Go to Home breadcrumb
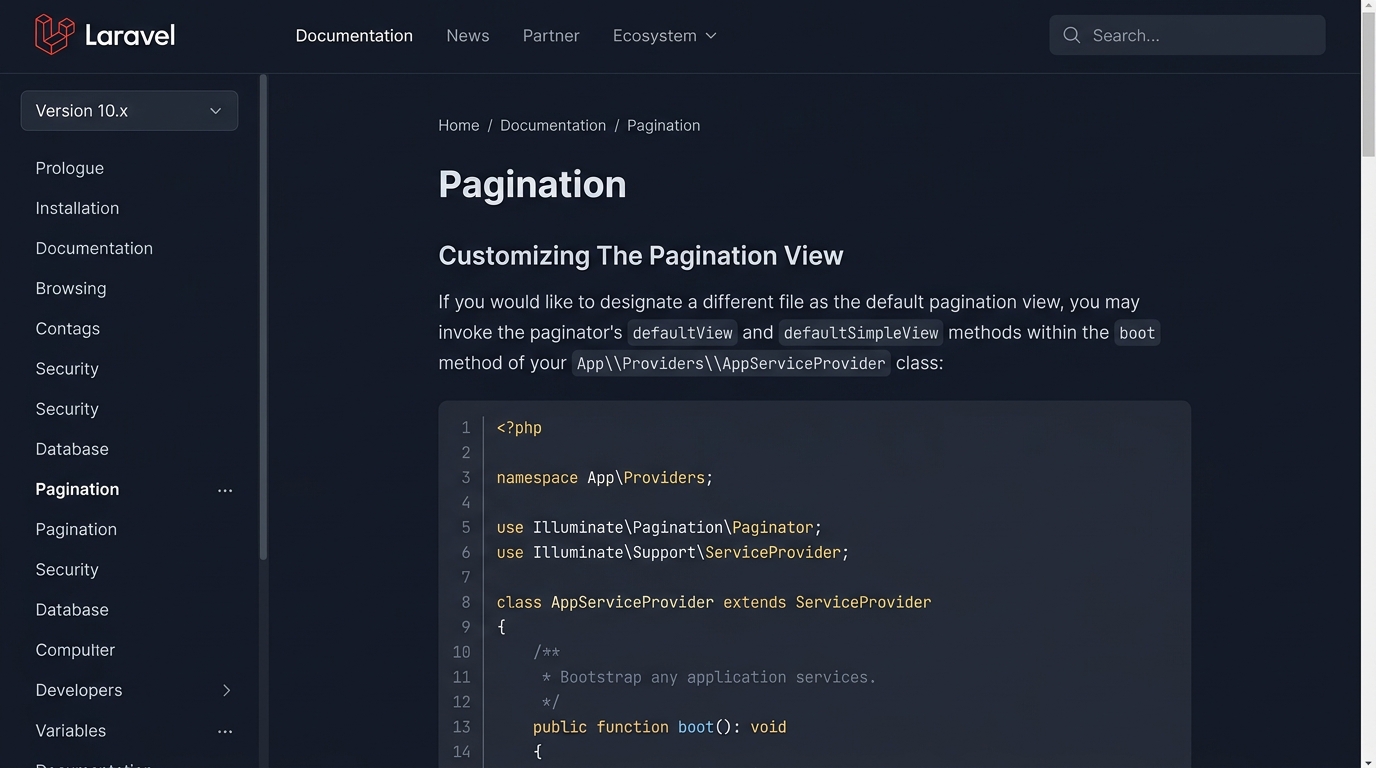Image resolution: width=1376 pixels, height=768 pixels. coord(459,125)
